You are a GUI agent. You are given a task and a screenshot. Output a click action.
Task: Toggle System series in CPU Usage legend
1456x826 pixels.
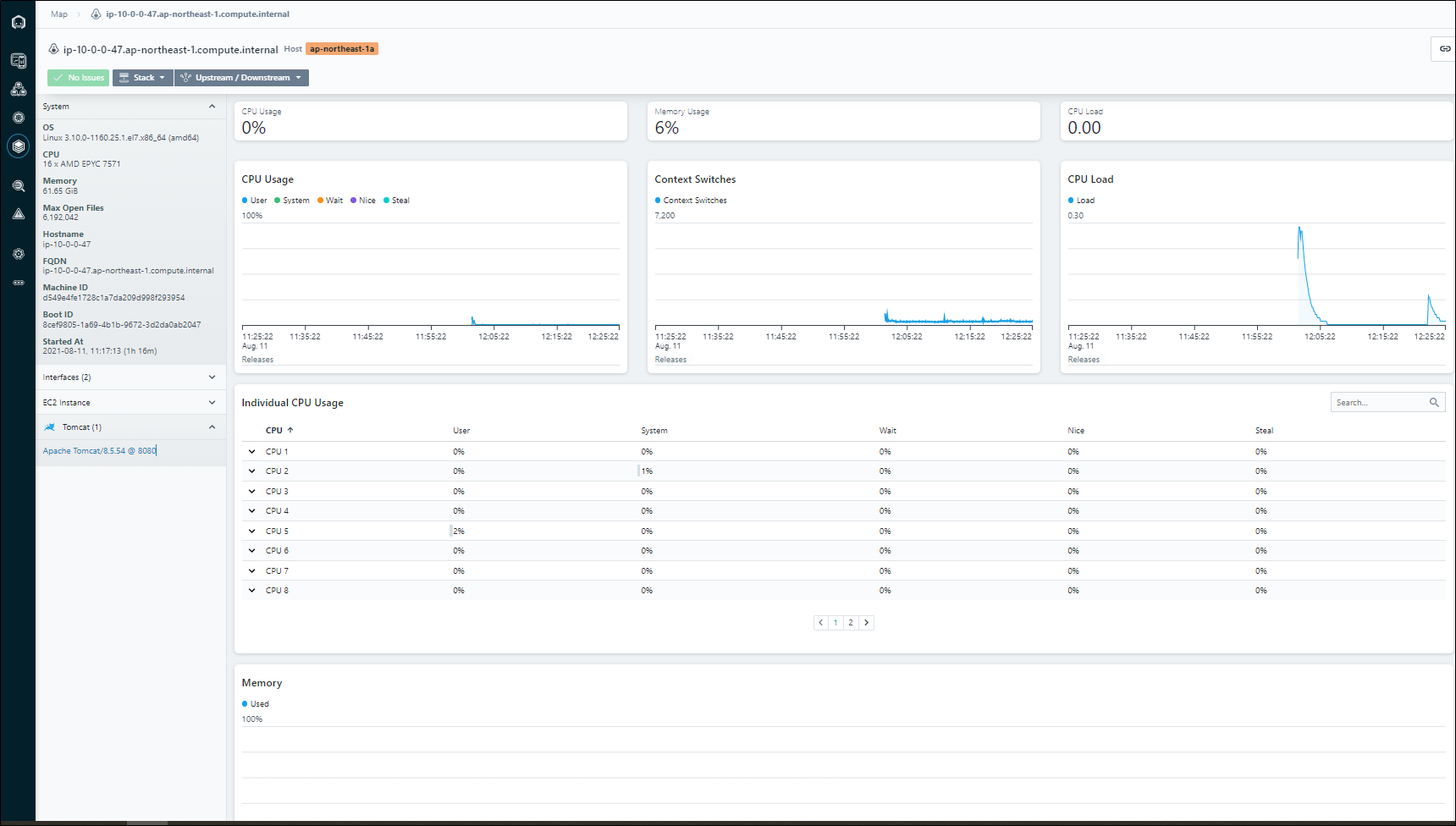pyautogui.click(x=292, y=201)
